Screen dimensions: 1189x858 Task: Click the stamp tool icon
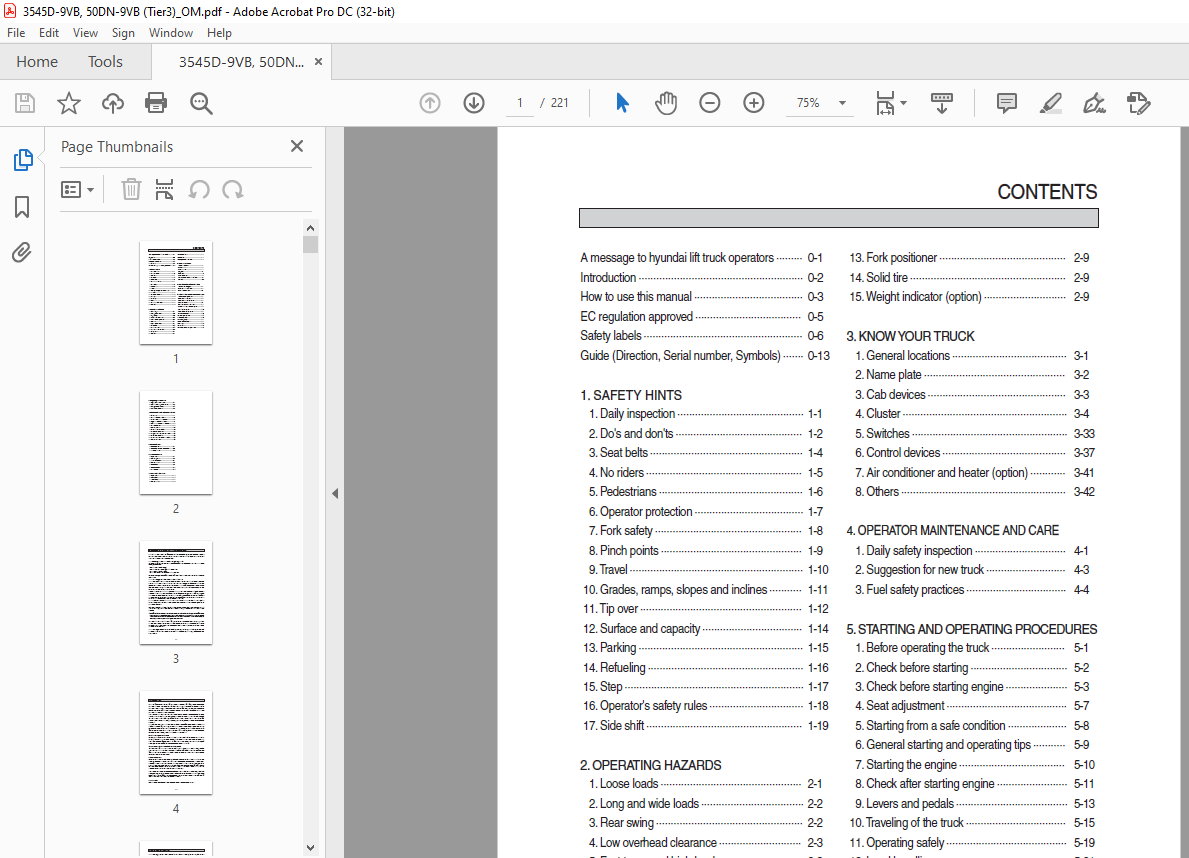1138,103
